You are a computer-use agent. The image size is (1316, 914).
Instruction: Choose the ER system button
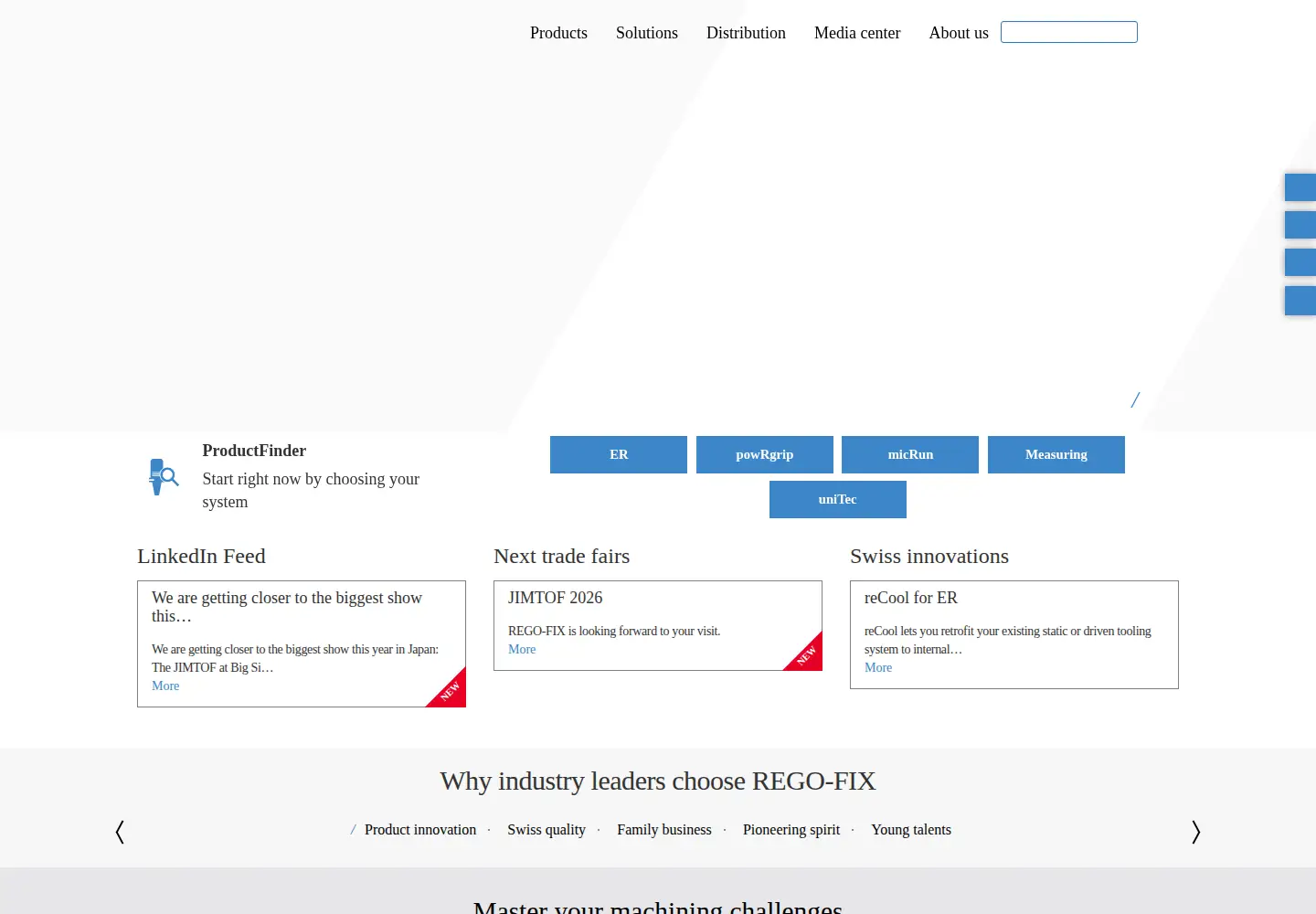point(619,454)
